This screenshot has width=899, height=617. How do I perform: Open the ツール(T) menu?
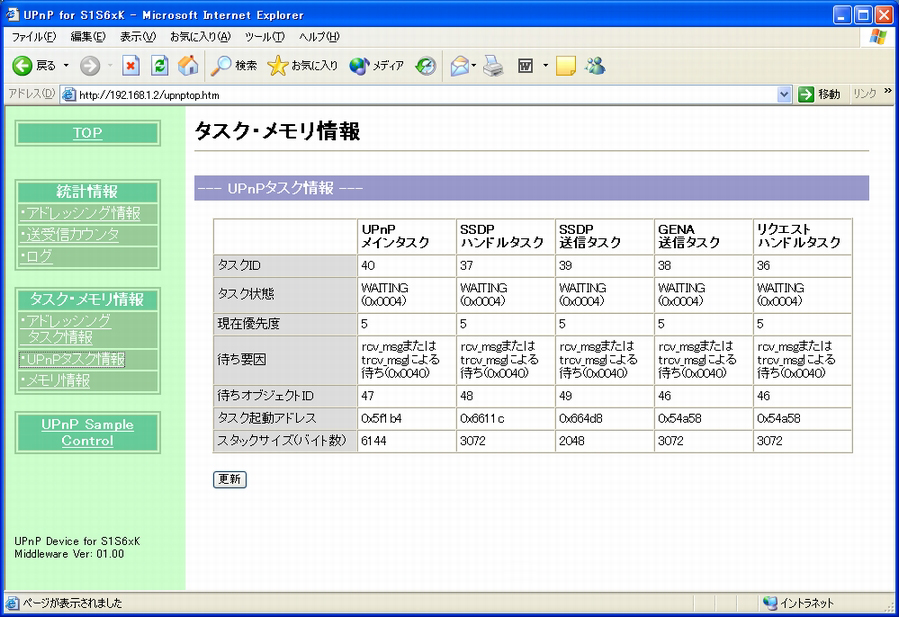click(x=264, y=37)
